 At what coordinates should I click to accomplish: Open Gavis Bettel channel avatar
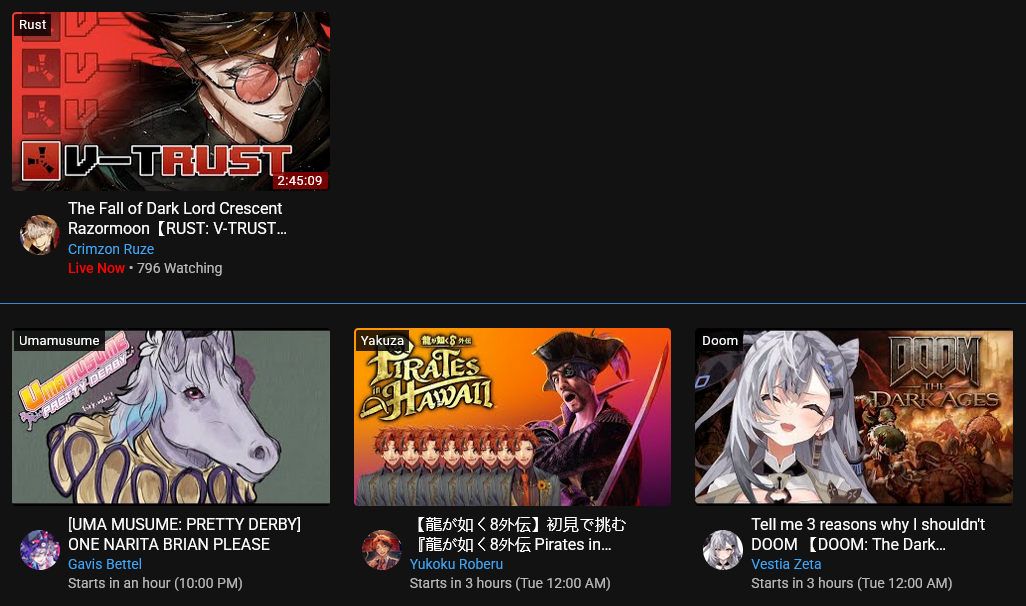coord(40,550)
